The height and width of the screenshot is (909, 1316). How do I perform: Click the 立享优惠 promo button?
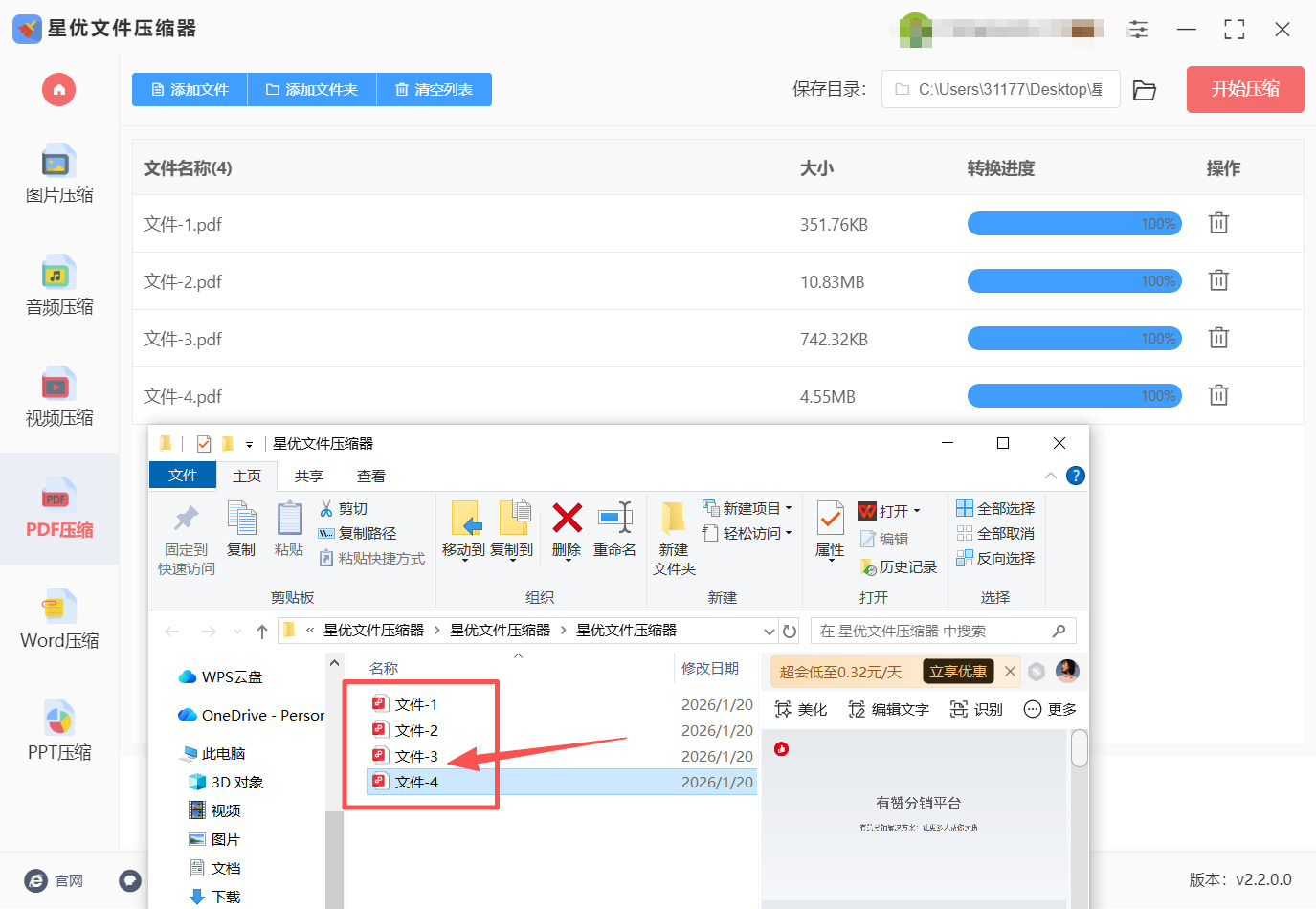957,672
